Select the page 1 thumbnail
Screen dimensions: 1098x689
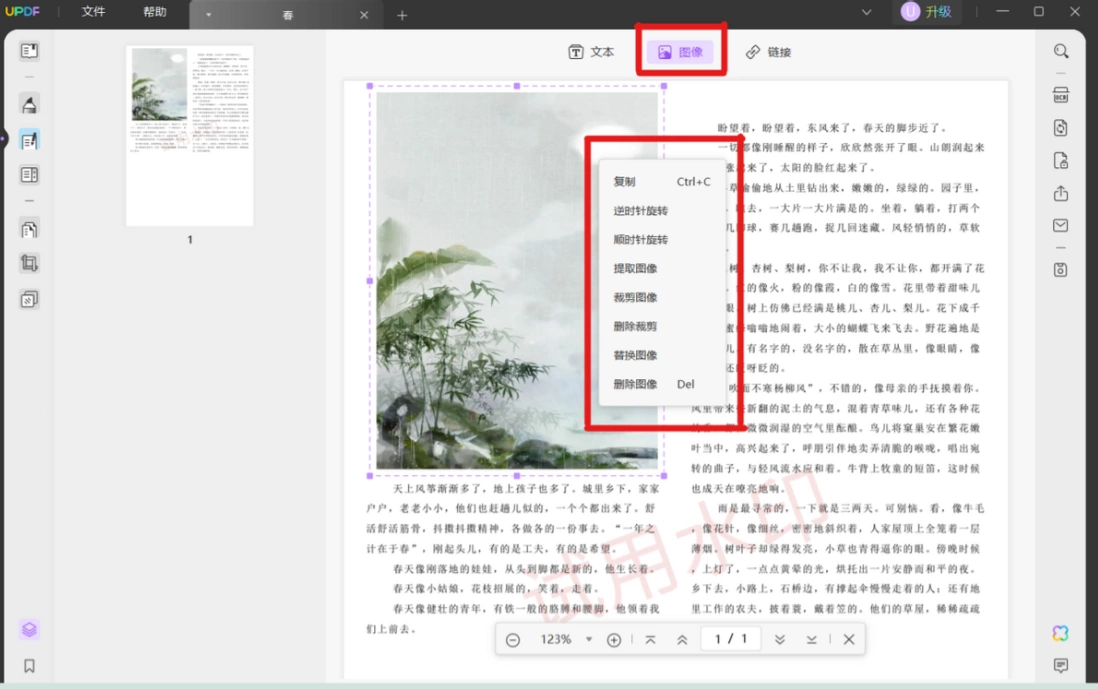190,136
